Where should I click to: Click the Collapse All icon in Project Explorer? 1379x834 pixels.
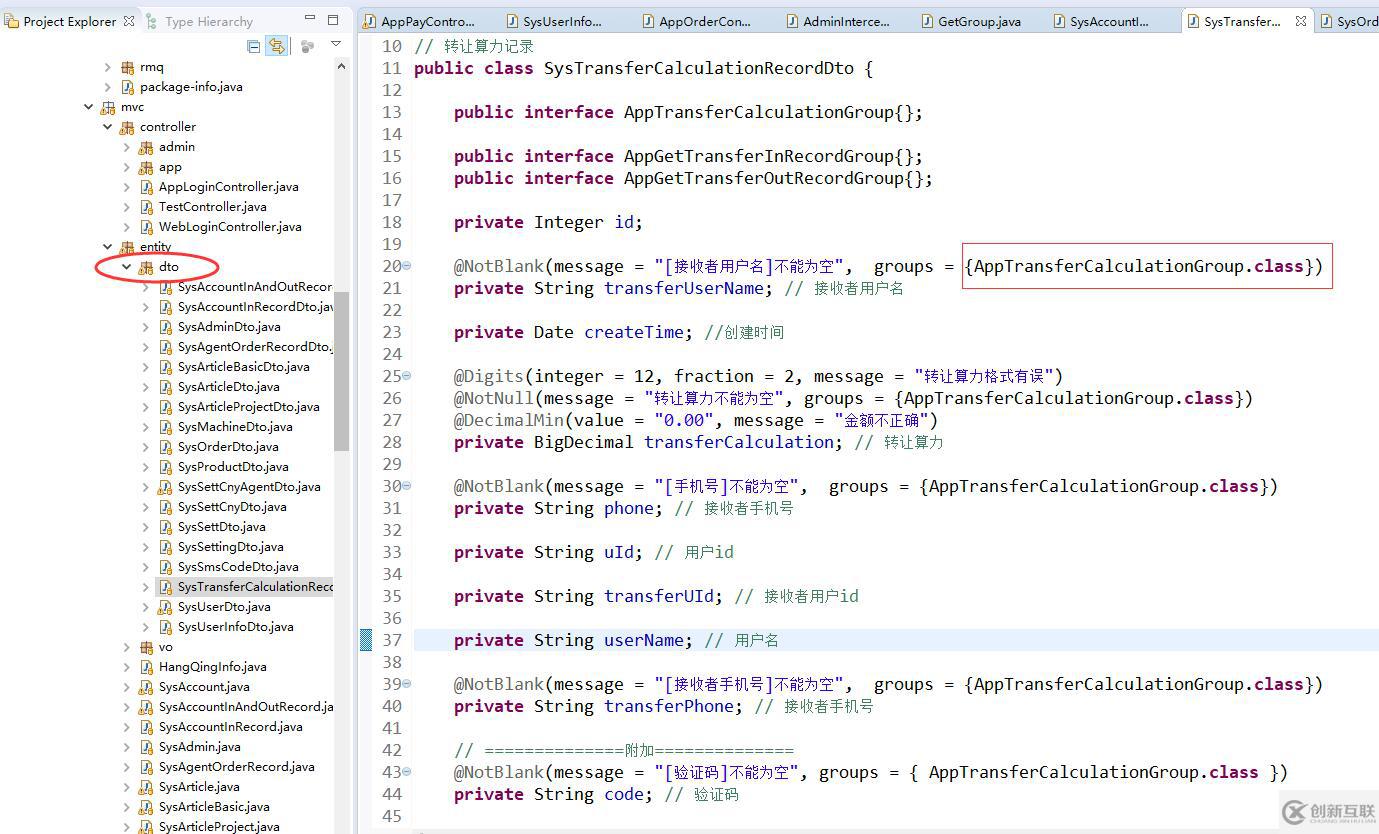254,46
